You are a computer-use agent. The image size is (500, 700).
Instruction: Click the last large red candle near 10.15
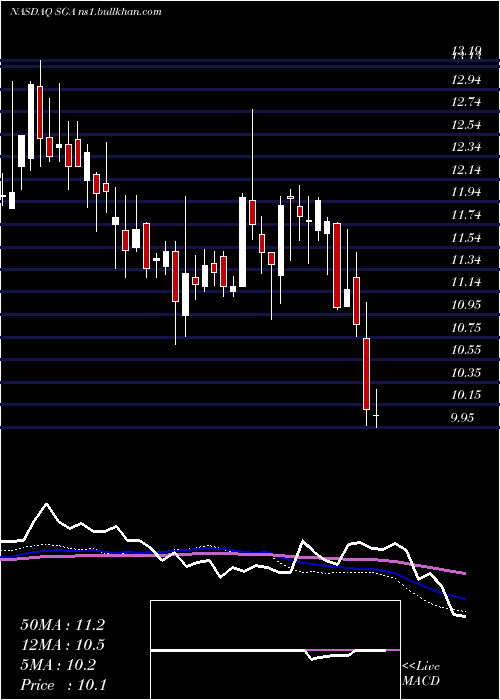(367, 374)
